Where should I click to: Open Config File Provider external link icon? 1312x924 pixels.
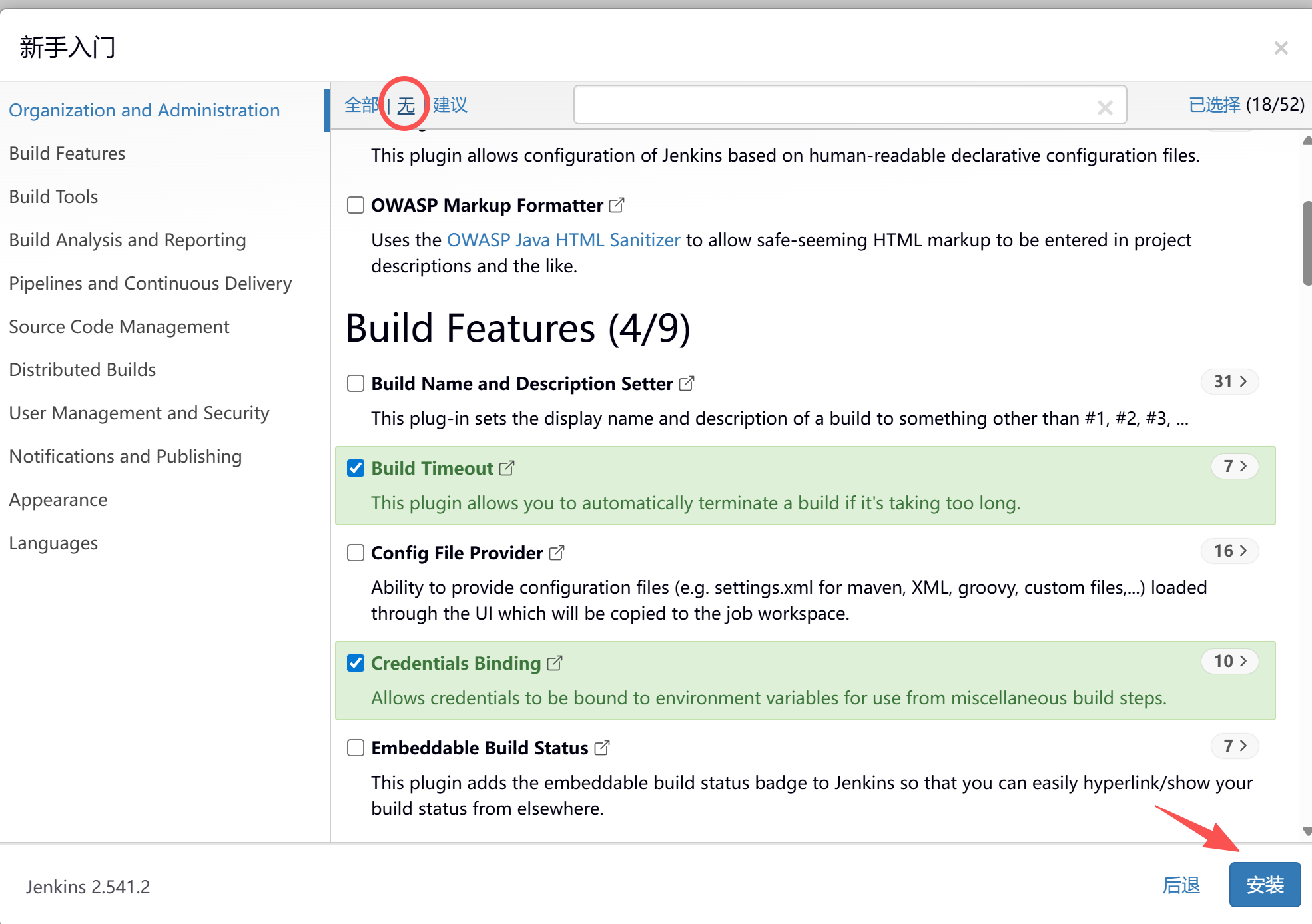[557, 553]
